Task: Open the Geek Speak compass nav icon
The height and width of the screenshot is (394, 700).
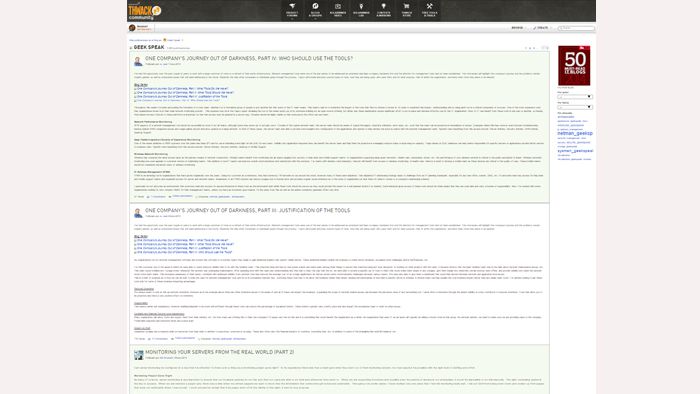Action: pos(315,9)
